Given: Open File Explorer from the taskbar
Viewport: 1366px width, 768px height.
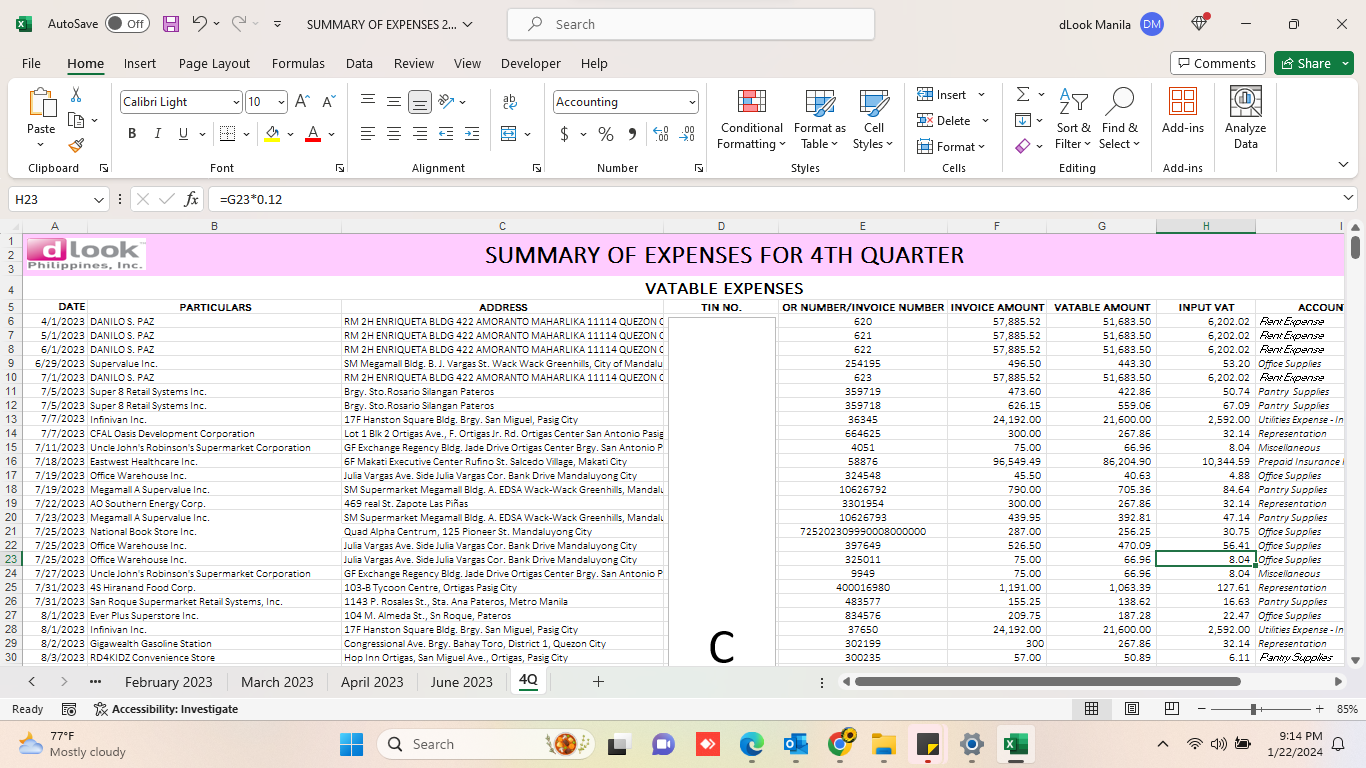Looking at the screenshot, I should coord(883,744).
